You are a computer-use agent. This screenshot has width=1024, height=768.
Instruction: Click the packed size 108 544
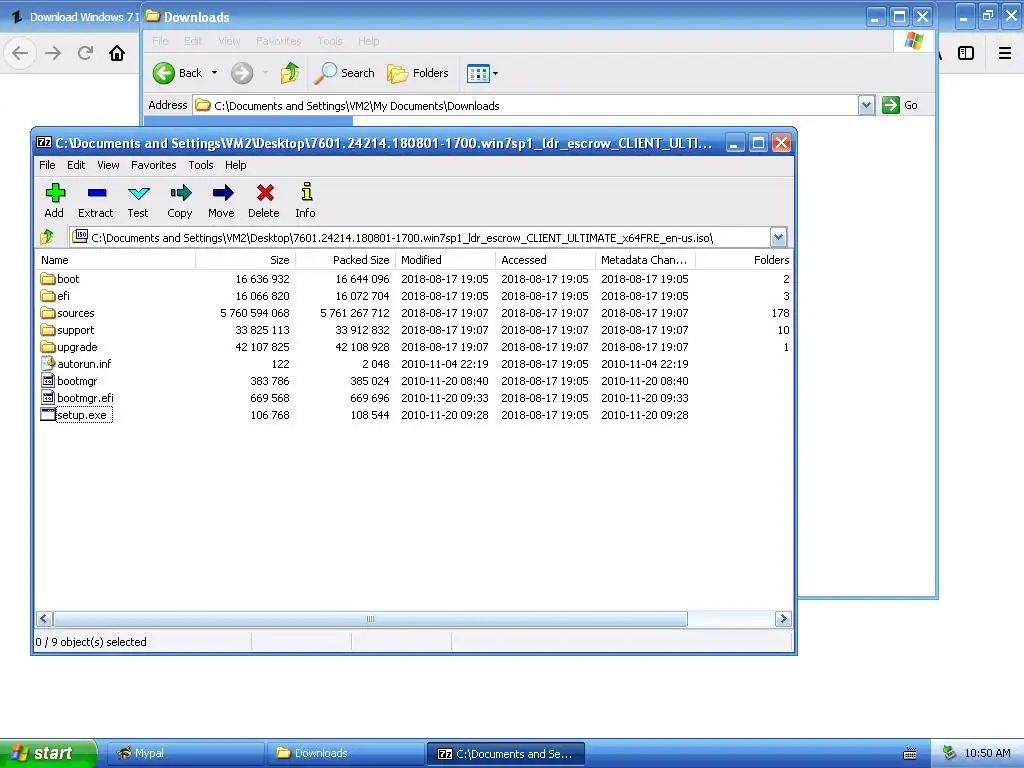(x=370, y=415)
